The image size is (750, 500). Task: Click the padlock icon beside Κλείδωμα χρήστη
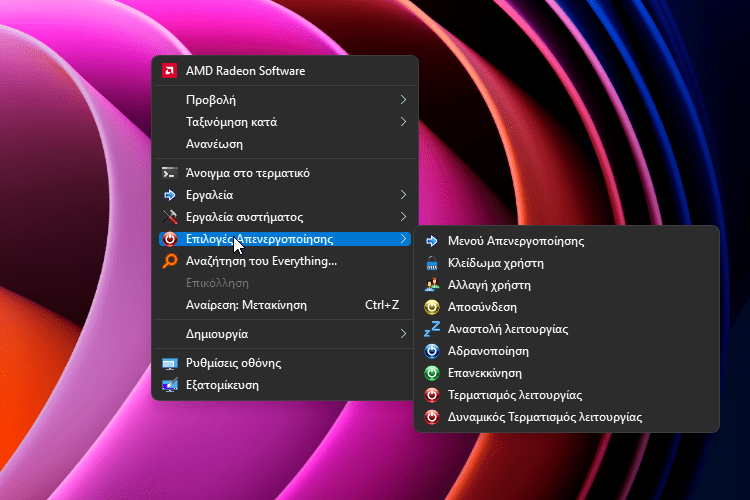point(431,263)
